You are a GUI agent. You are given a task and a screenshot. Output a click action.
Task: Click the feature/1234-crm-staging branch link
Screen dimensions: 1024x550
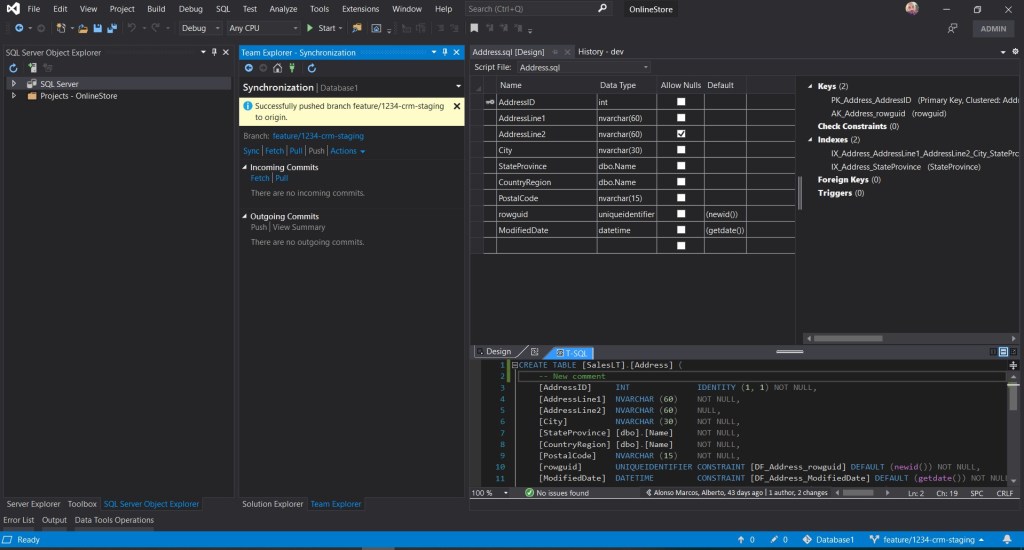pyautogui.click(x=318, y=135)
